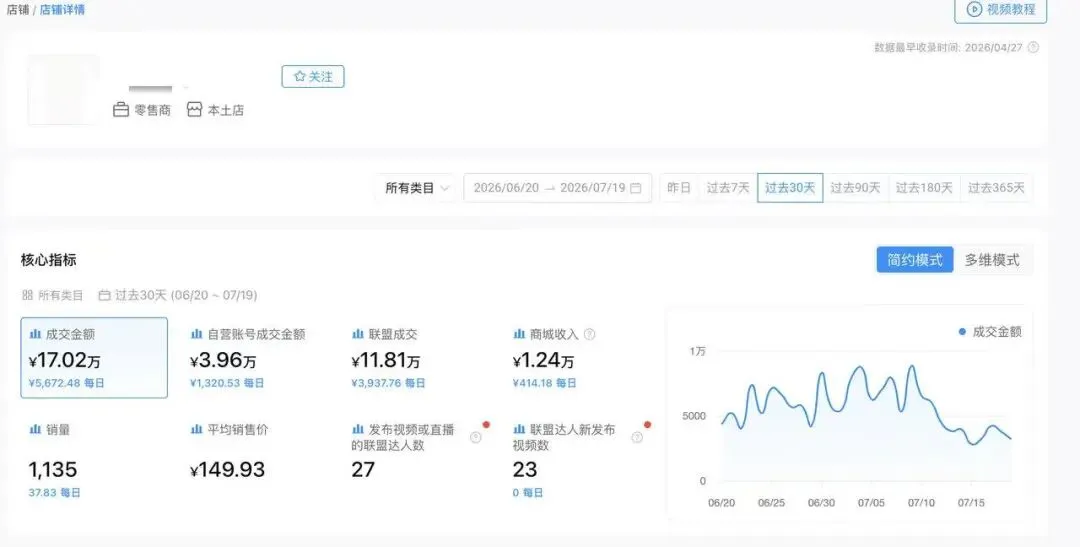Click help icon beside 发布视频或直播的联盟达人数

tap(475, 437)
